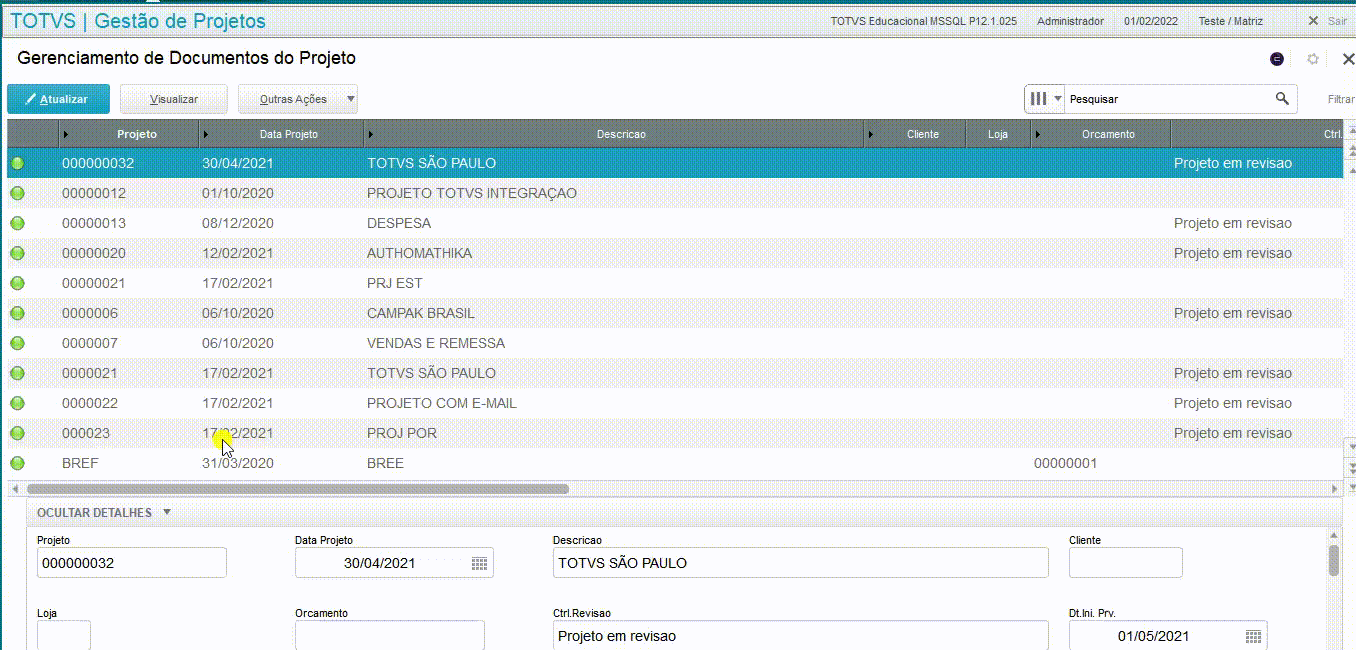This screenshot has width=1356, height=650.
Task: Click green status icon of project 00000021
Action: click(17, 283)
